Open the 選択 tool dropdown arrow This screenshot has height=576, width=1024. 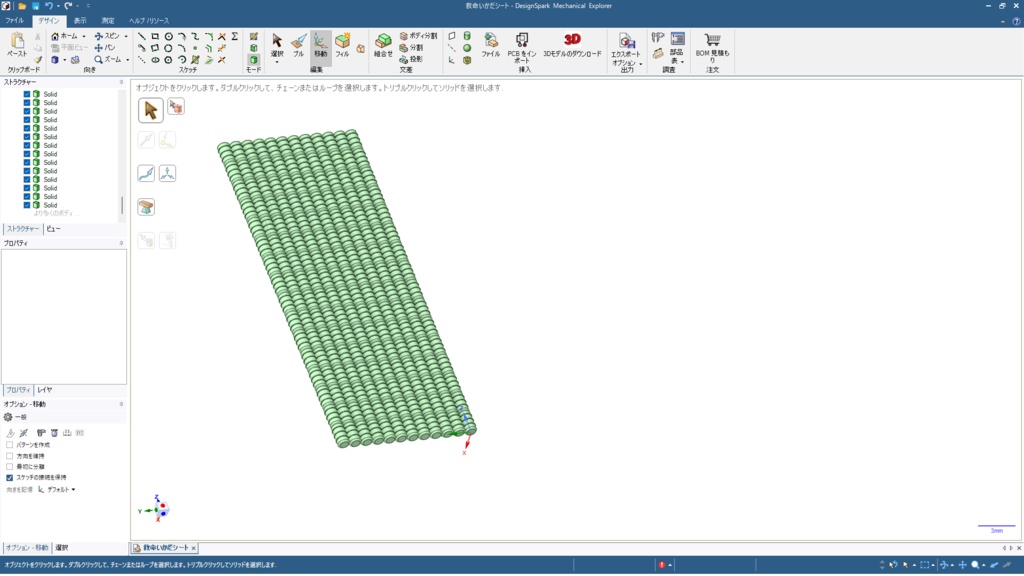tap(277, 62)
